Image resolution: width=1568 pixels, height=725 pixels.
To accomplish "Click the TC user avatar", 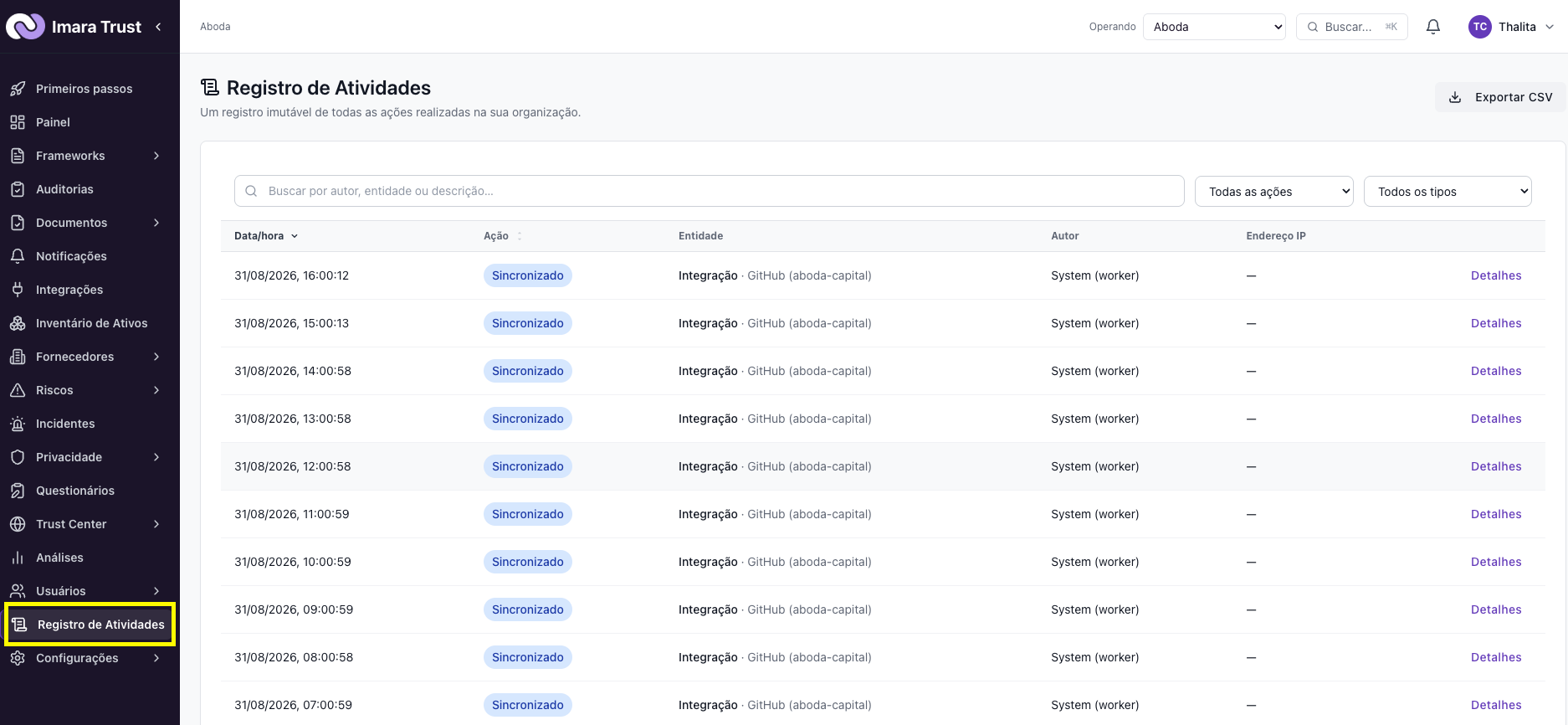I will pyautogui.click(x=1480, y=27).
